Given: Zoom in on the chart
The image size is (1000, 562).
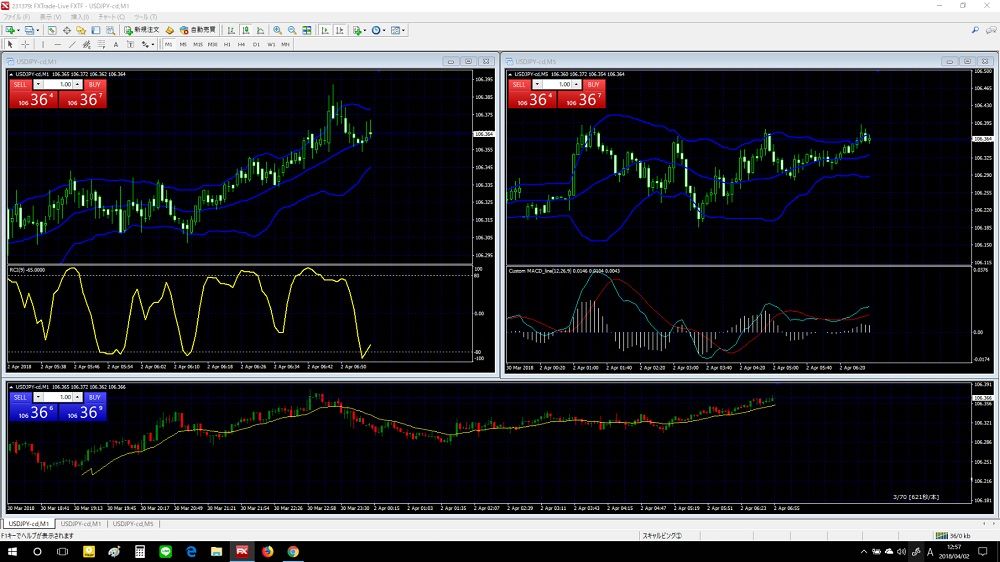Looking at the screenshot, I should tap(277, 30).
